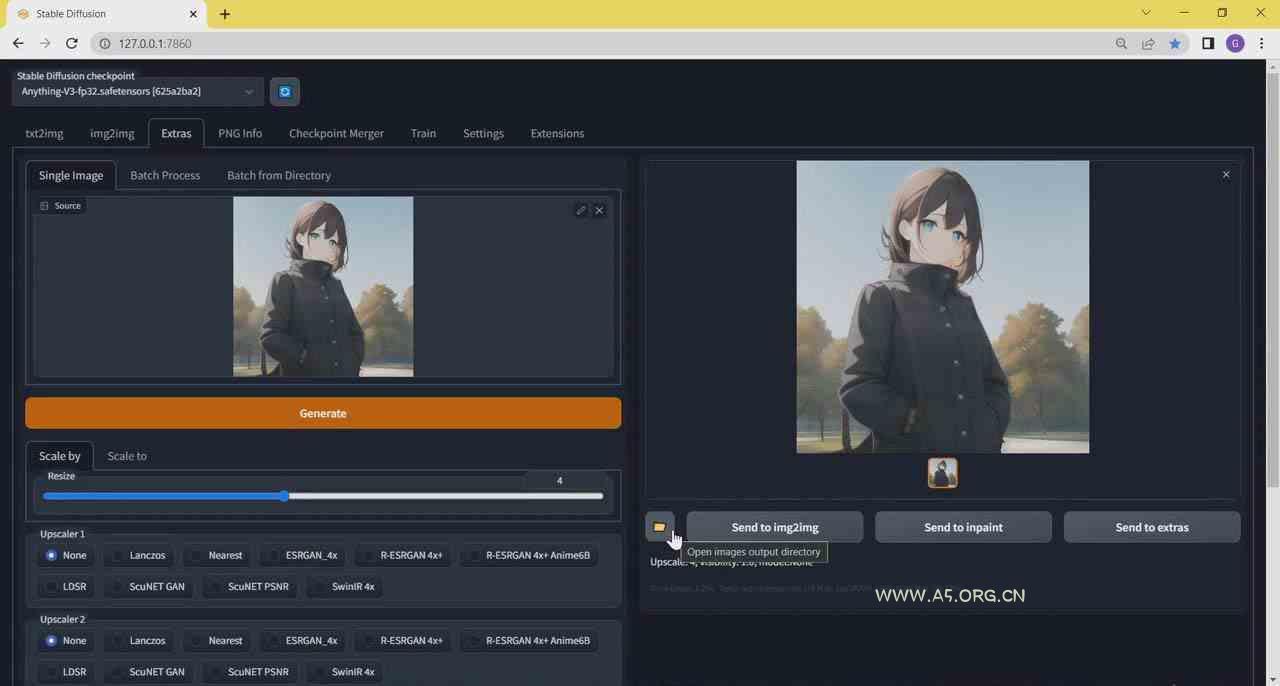This screenshot has width=1280, height=686.
Task: Switch to the PNG Info tab
Action: click(240, 133)
